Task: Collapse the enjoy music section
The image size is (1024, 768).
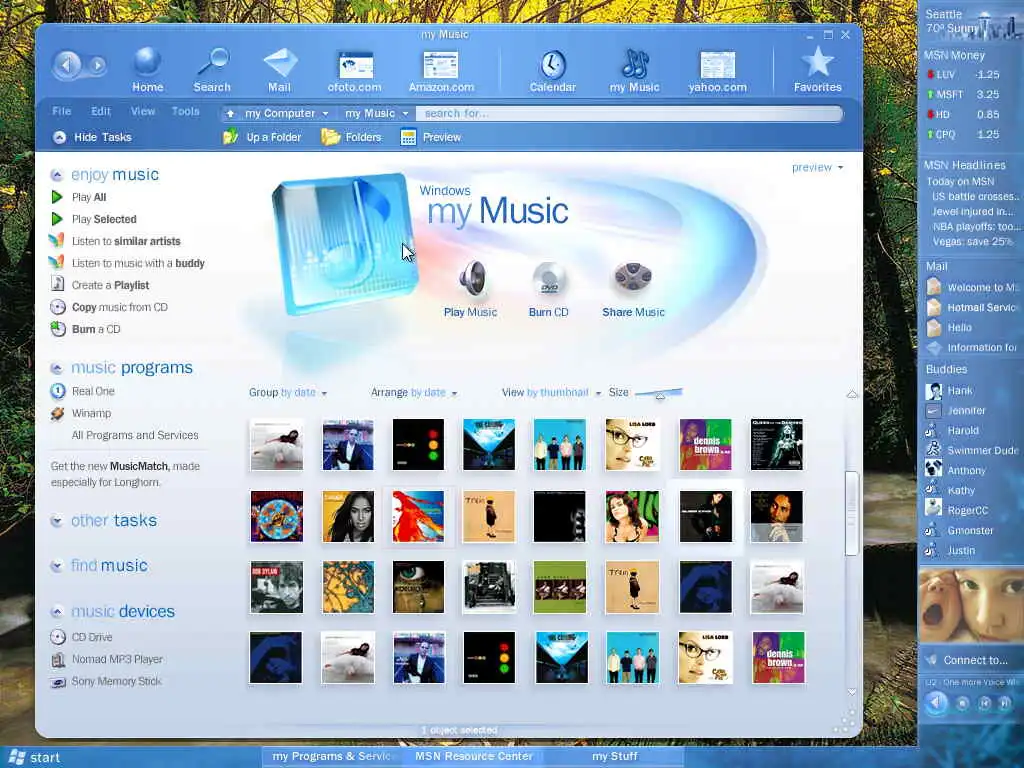Action: tap(57, 175)
